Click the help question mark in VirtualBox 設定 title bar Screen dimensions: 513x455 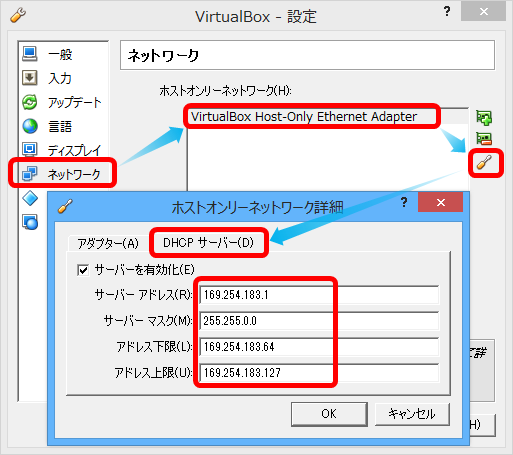tap(447, 12)
